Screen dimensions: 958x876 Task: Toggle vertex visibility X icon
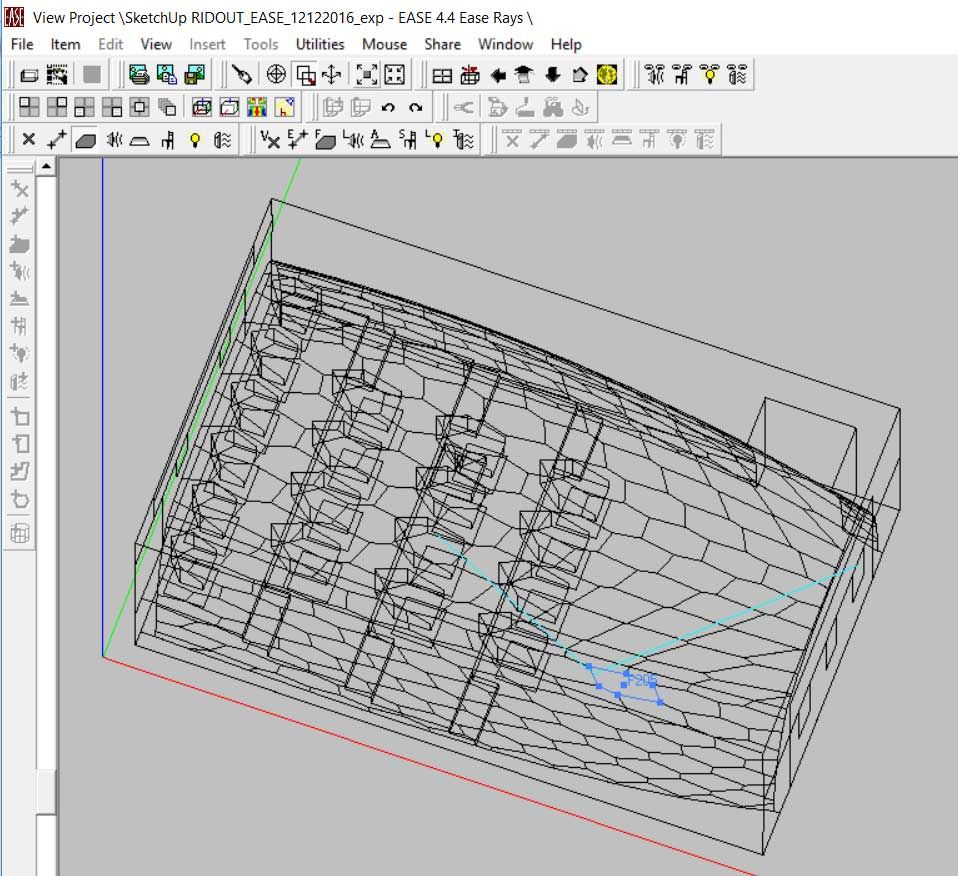point(29,140)
